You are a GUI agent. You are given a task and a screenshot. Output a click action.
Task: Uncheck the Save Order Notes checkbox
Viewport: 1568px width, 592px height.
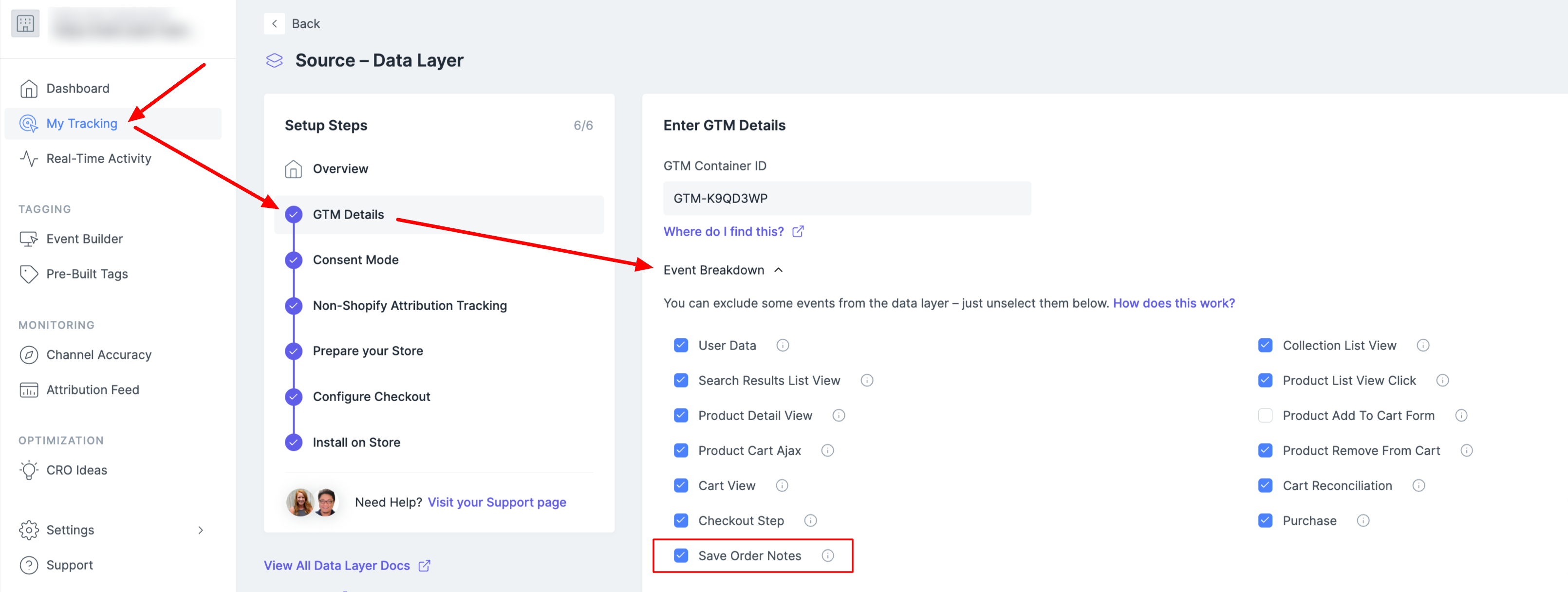tap(681, 555)
